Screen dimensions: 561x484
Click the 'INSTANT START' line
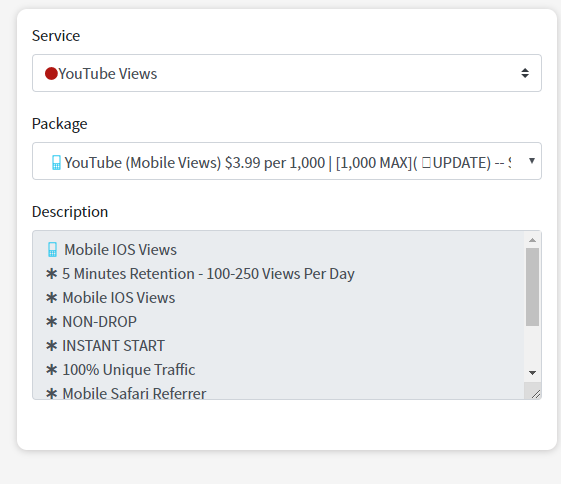(105, 346)
